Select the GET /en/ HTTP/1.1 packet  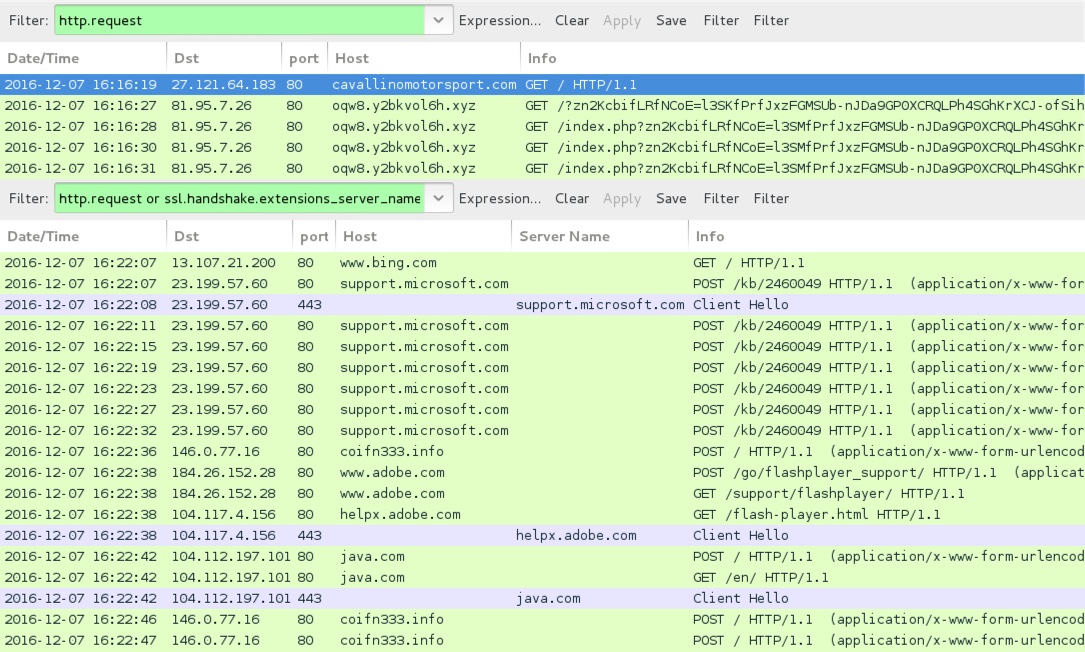[542, 577]
